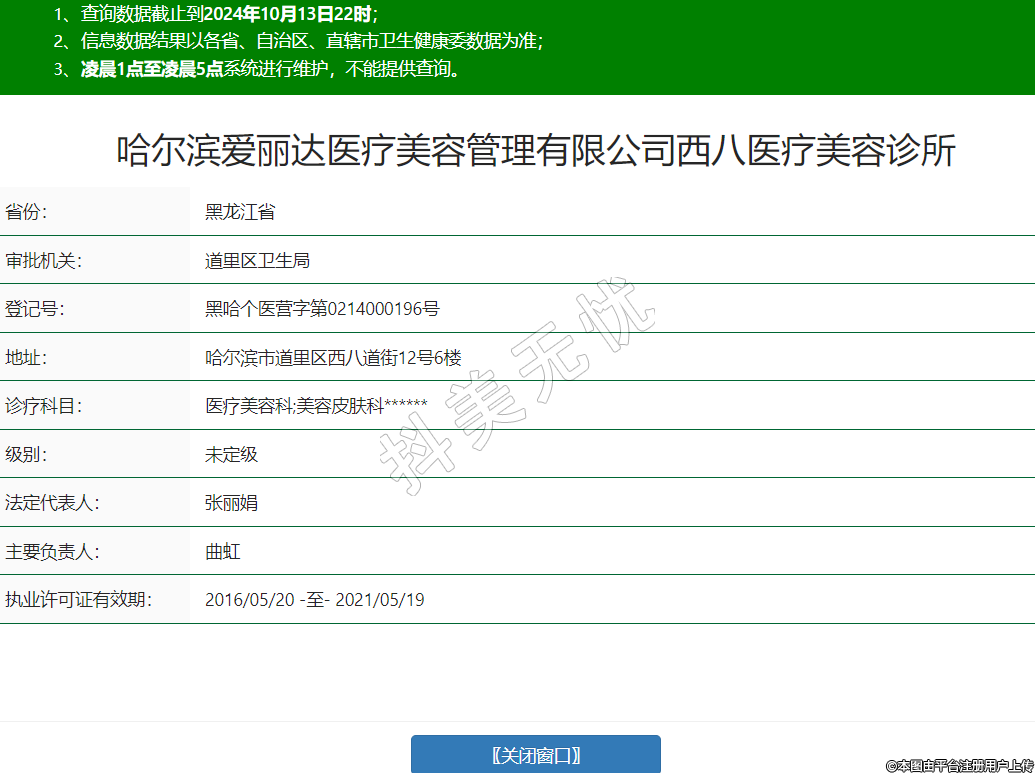This screenshot has height=773, width=1035.
Task: Click the 省份 row label
Action: pyautogui.click(x=26, y=212)
